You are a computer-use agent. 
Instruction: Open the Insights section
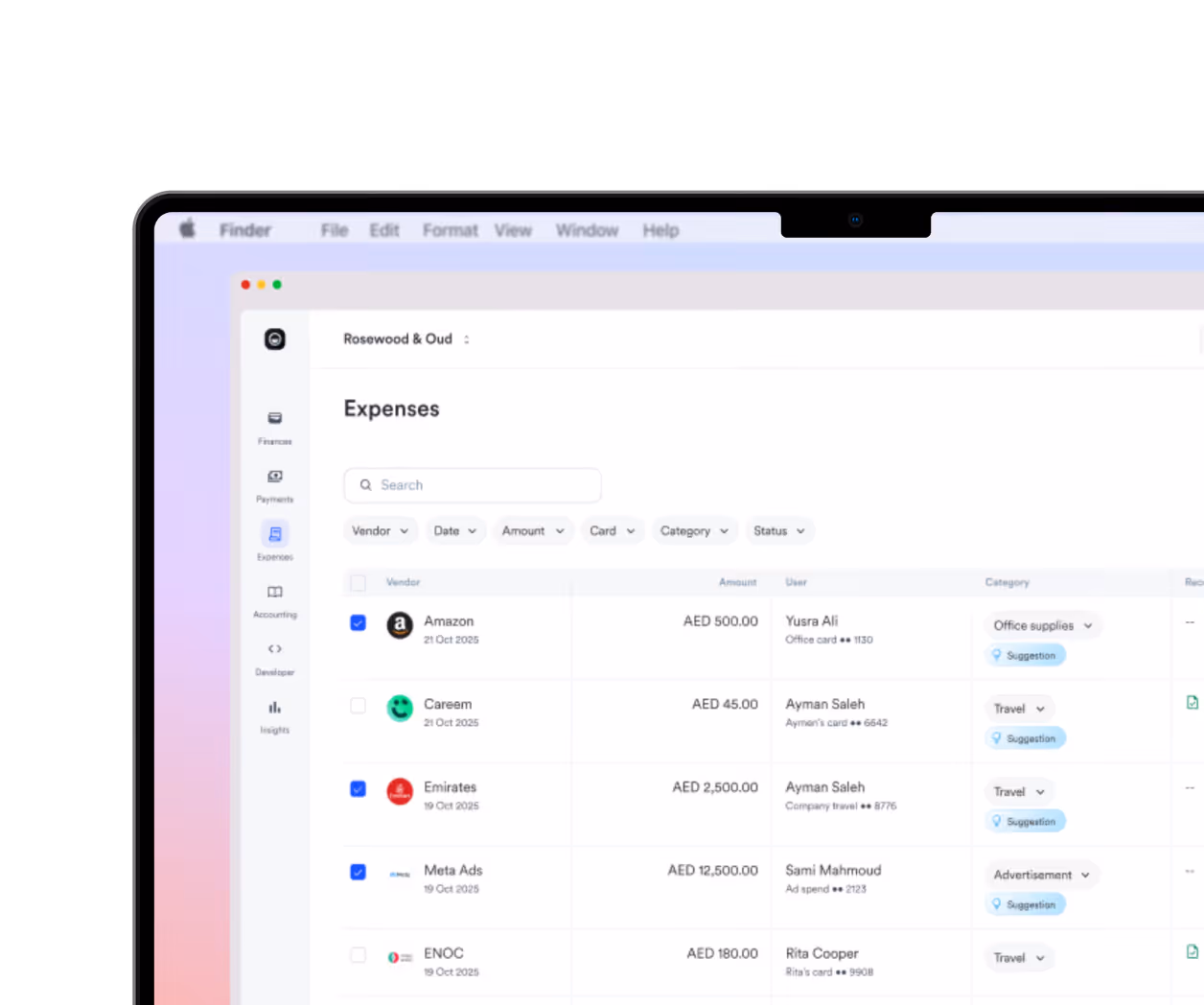click(x=275, y=716)
